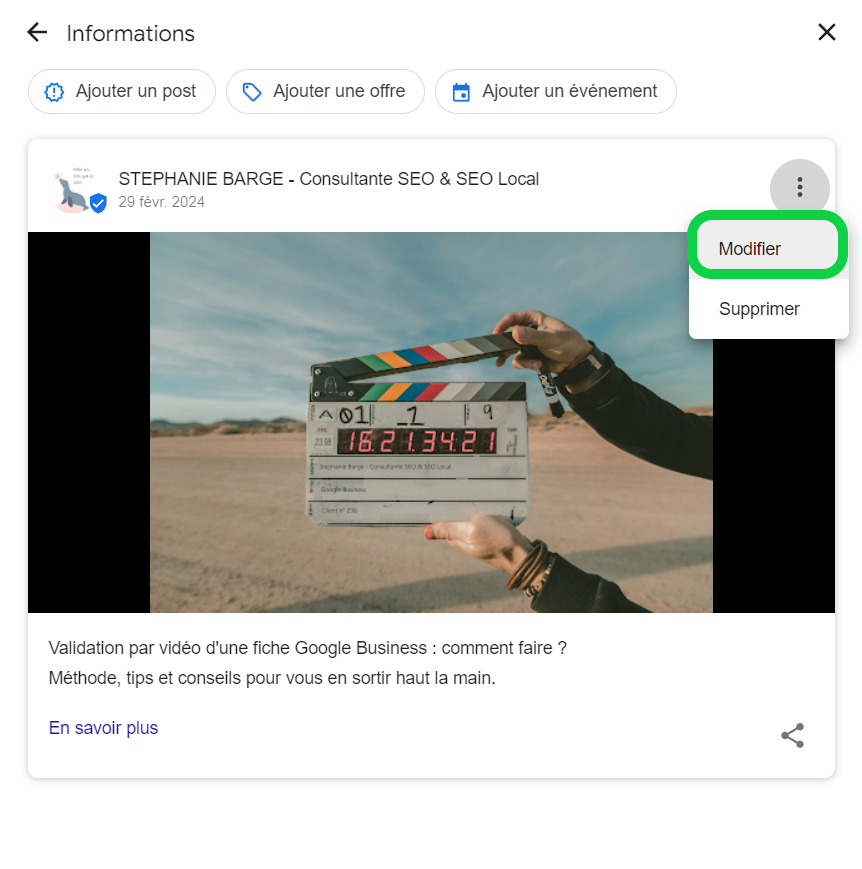Image resolution: width=862 pixels, height=869 pixels.
Task: Open the En savoir plus link
Action: pyautogui.click(x=103, y=728)
